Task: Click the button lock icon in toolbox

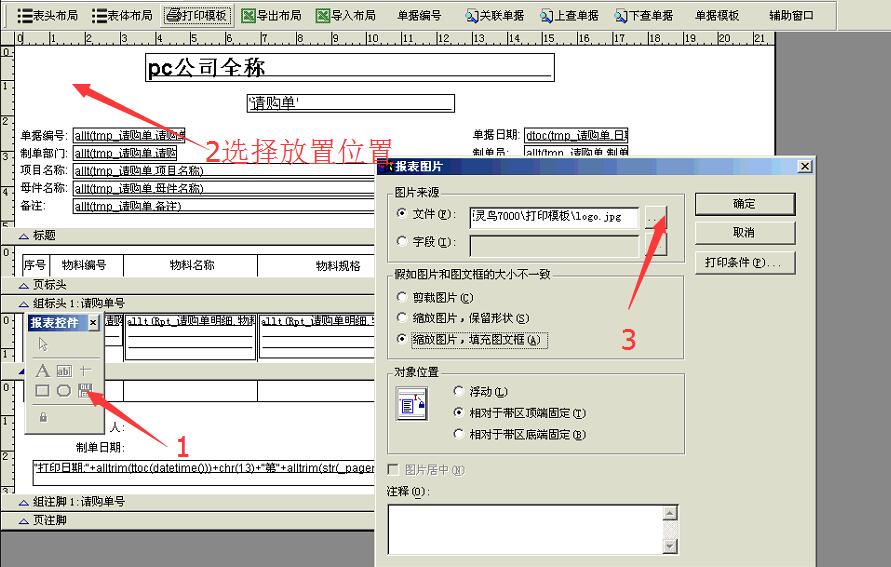Action: 43,416
